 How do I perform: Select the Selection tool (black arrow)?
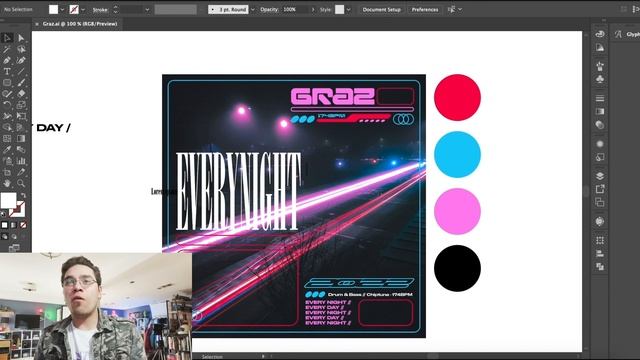7,38
